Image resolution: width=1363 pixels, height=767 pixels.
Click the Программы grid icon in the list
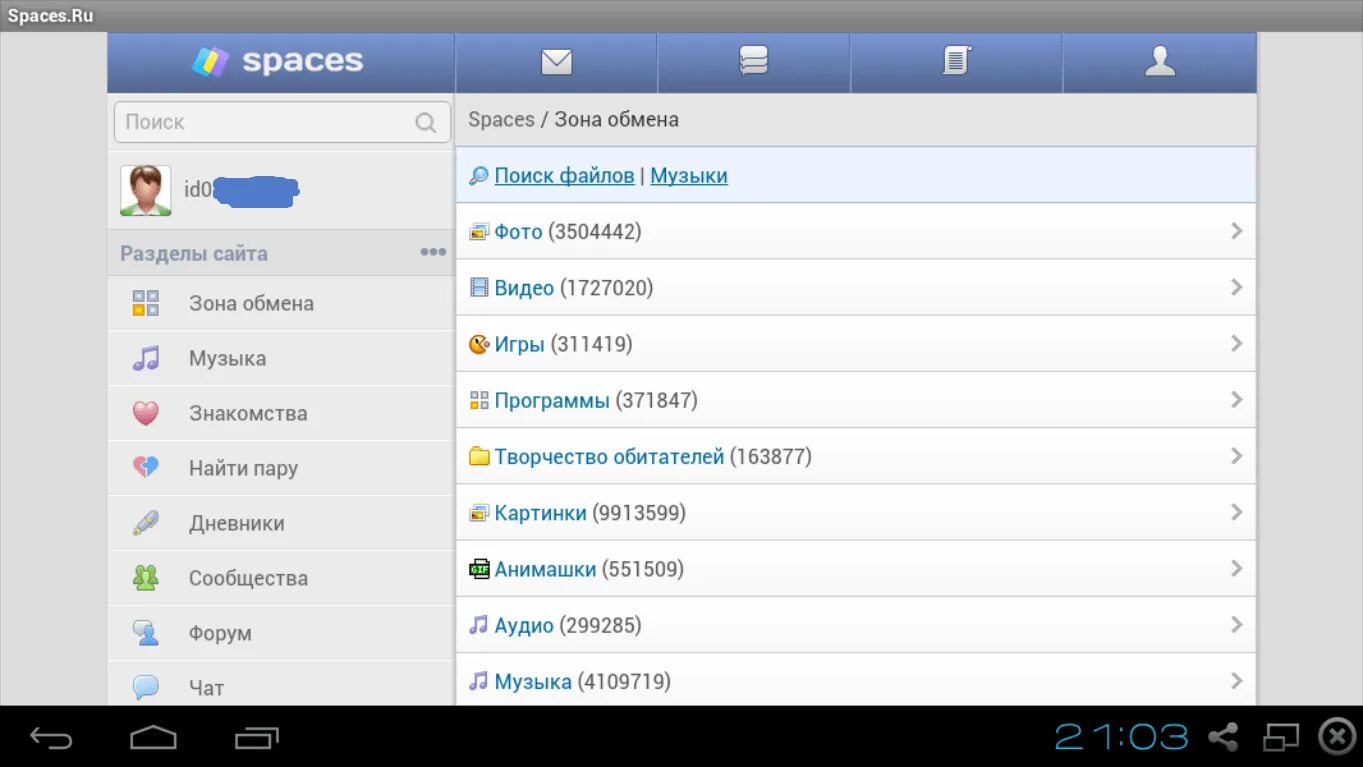click(479, 401)
